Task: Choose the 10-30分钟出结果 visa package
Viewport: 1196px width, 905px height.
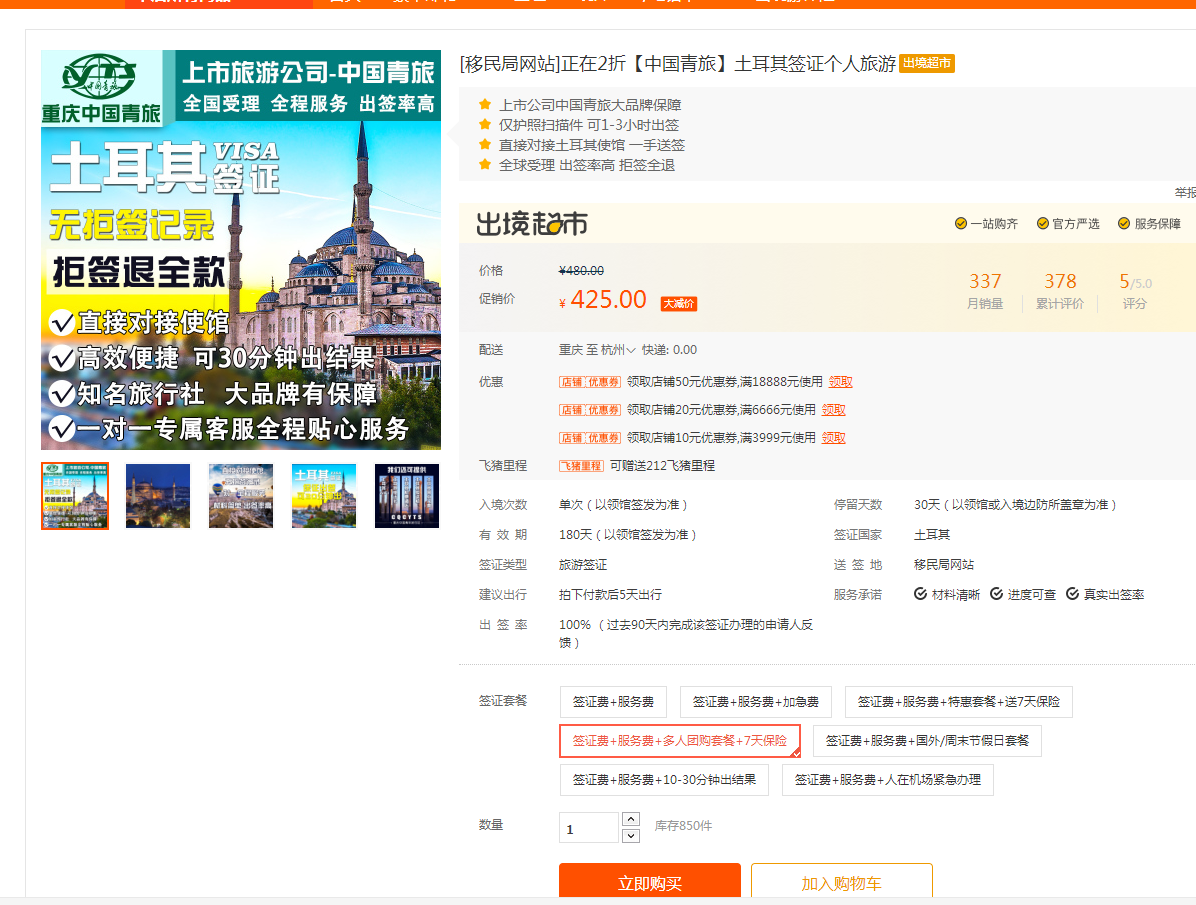Action: 664,780
